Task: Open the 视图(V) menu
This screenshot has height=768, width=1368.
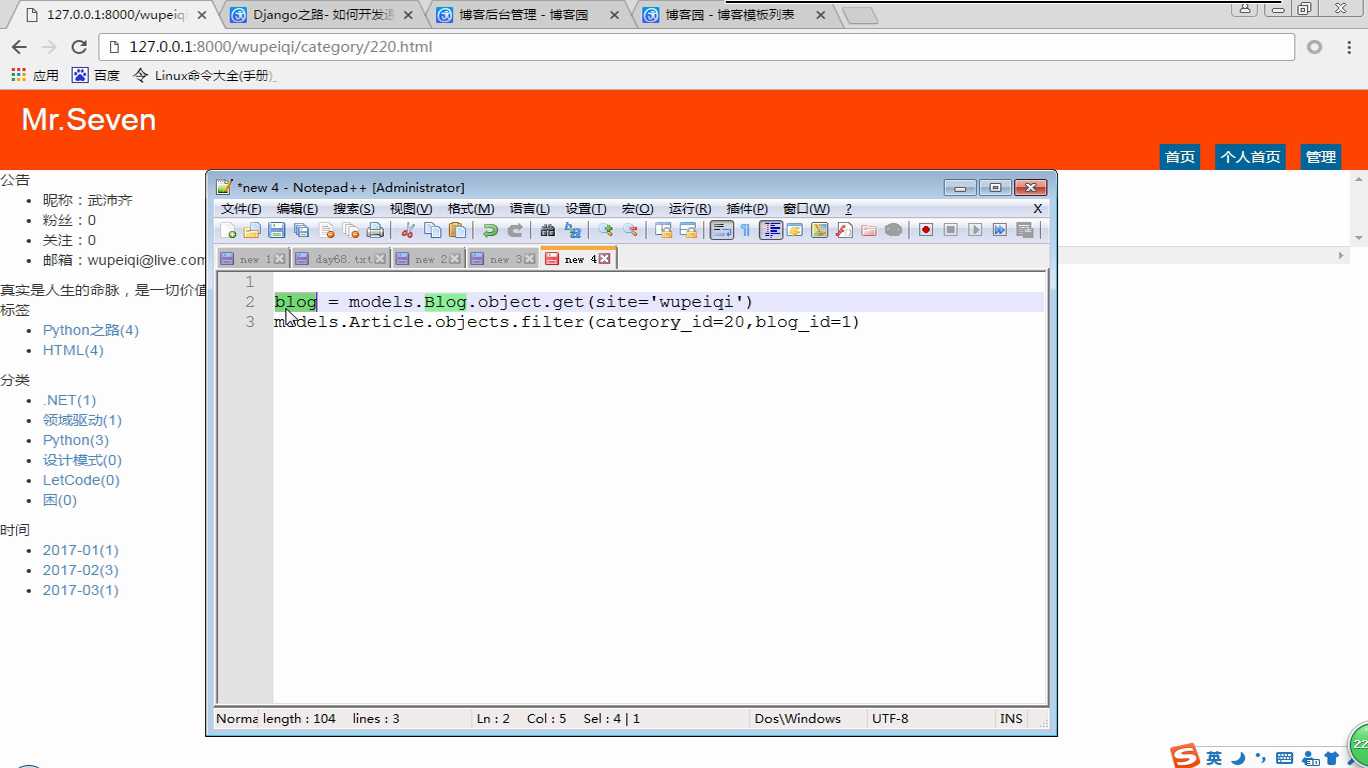Action: pyautogui.click(x=411, y=209)
